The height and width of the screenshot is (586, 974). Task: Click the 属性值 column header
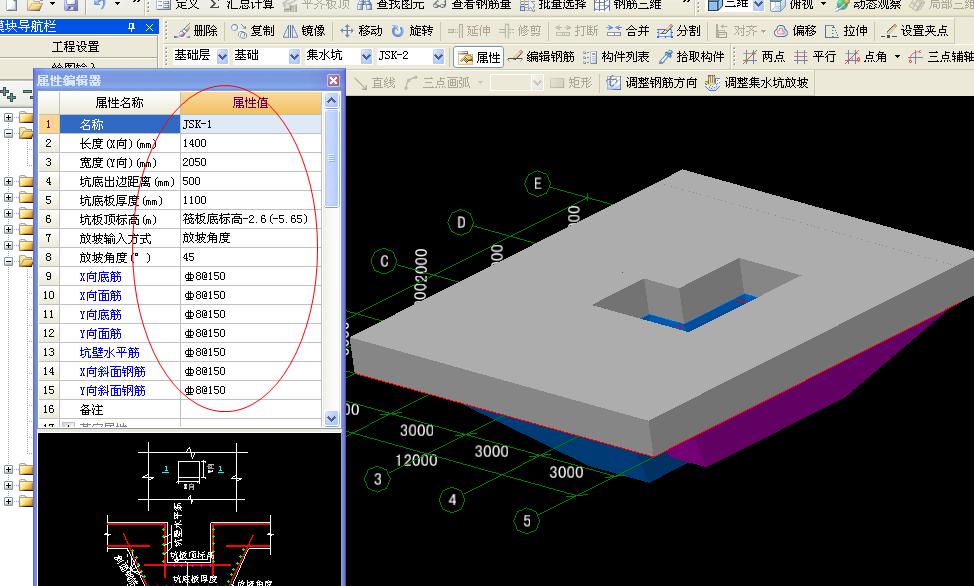pos(250,103)
